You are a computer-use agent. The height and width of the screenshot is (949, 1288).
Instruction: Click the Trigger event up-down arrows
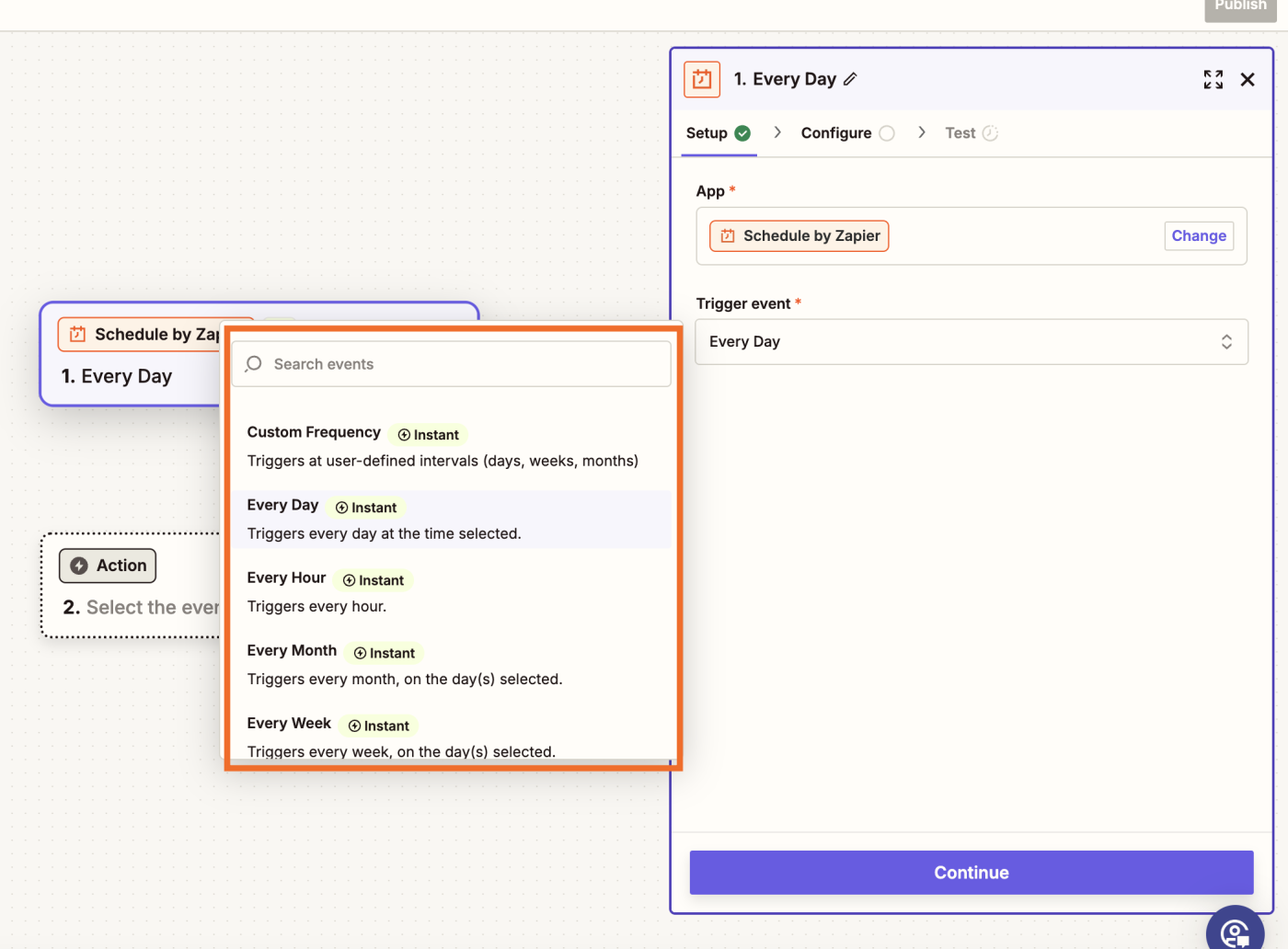pyautogui.click(x=1226, y=342)
